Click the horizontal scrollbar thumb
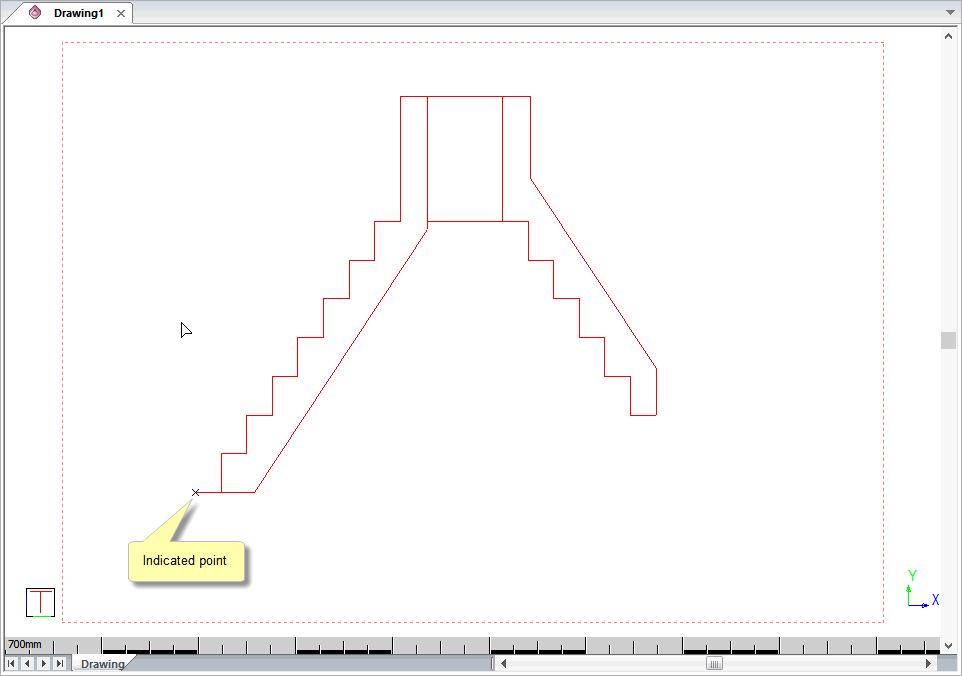The image size is (962, 676). [714, 663]
